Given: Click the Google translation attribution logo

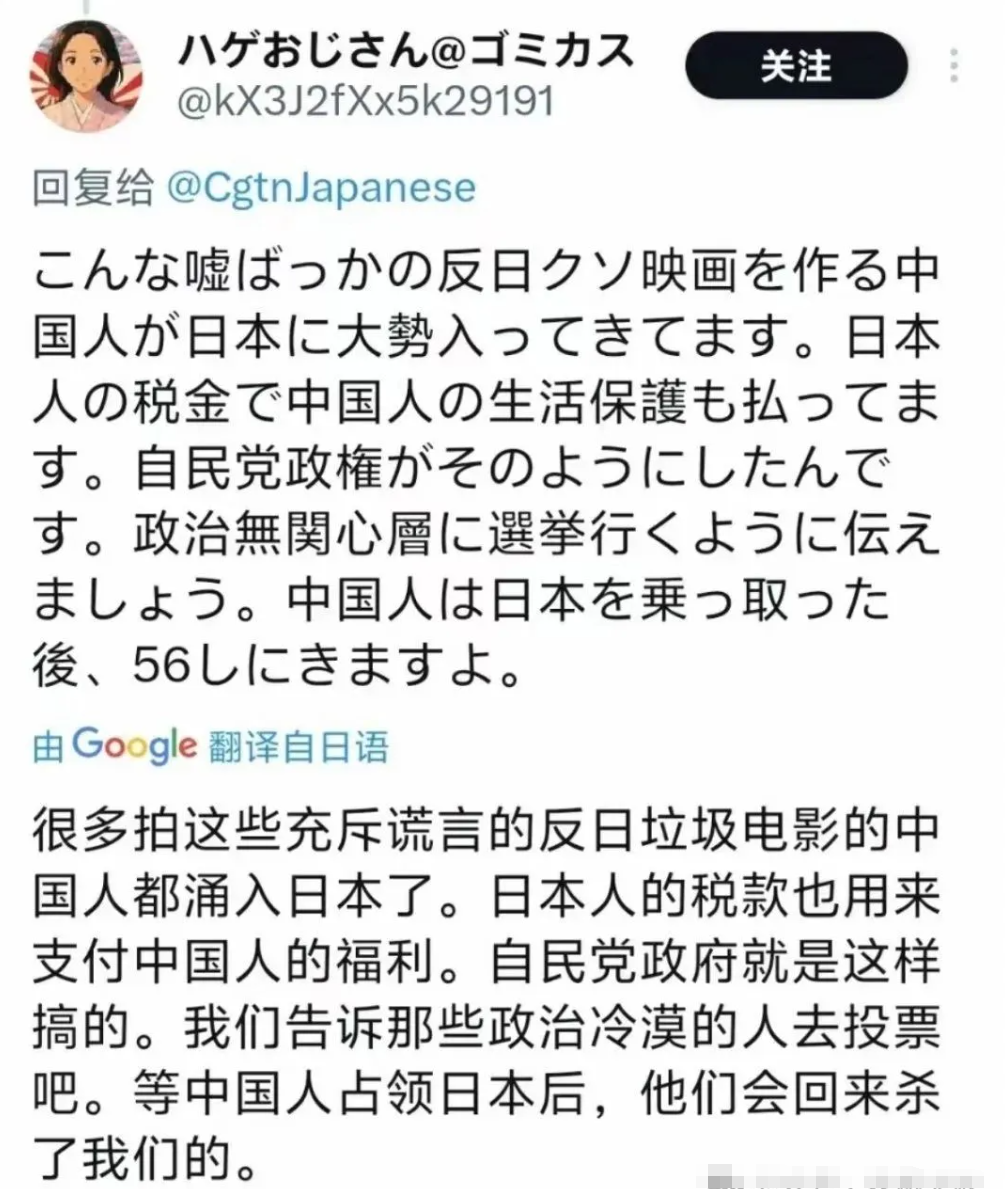Looking at the screenshot, I should (x=134, y=746).
